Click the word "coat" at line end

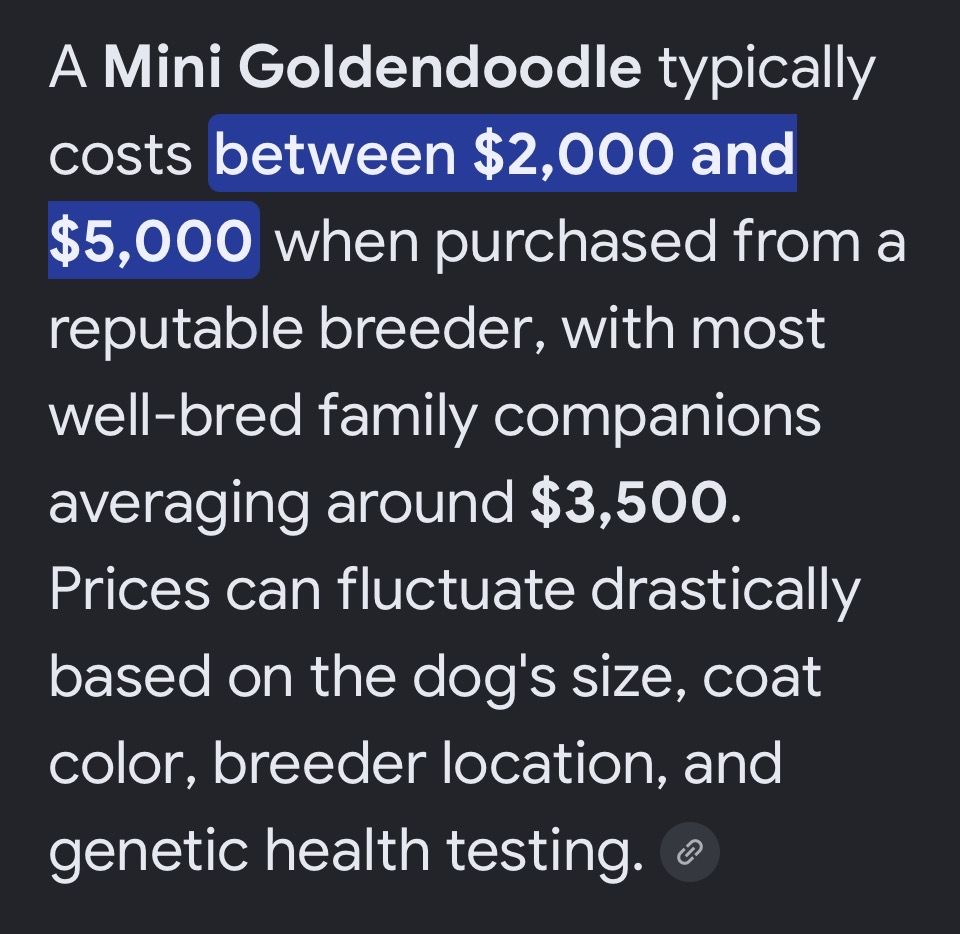762,678
